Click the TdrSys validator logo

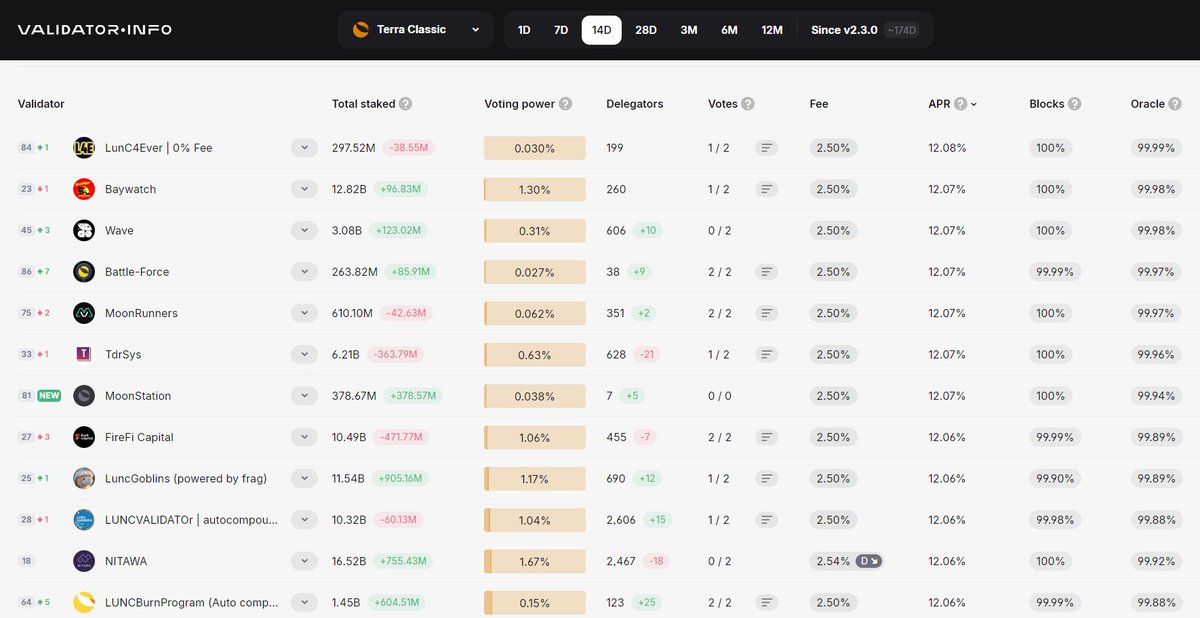(84, 355)
